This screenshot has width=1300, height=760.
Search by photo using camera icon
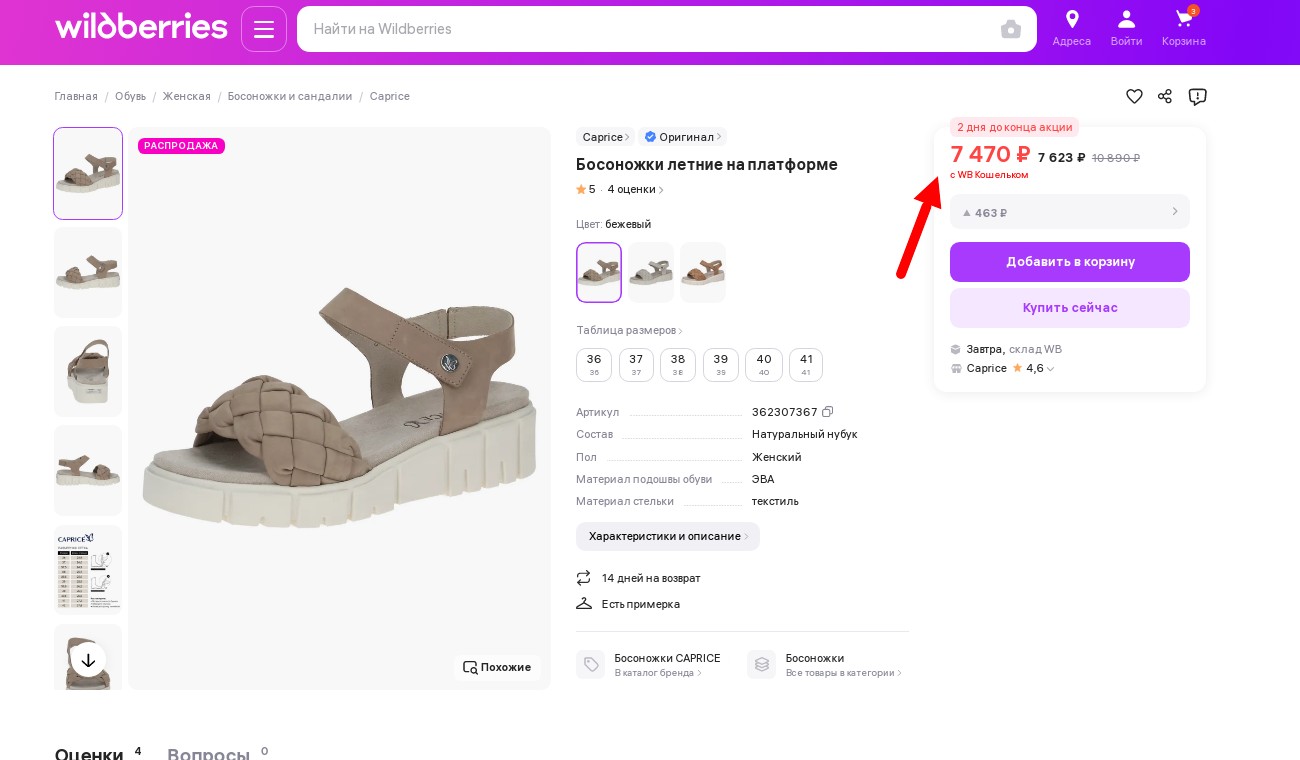click(1011, 29)
